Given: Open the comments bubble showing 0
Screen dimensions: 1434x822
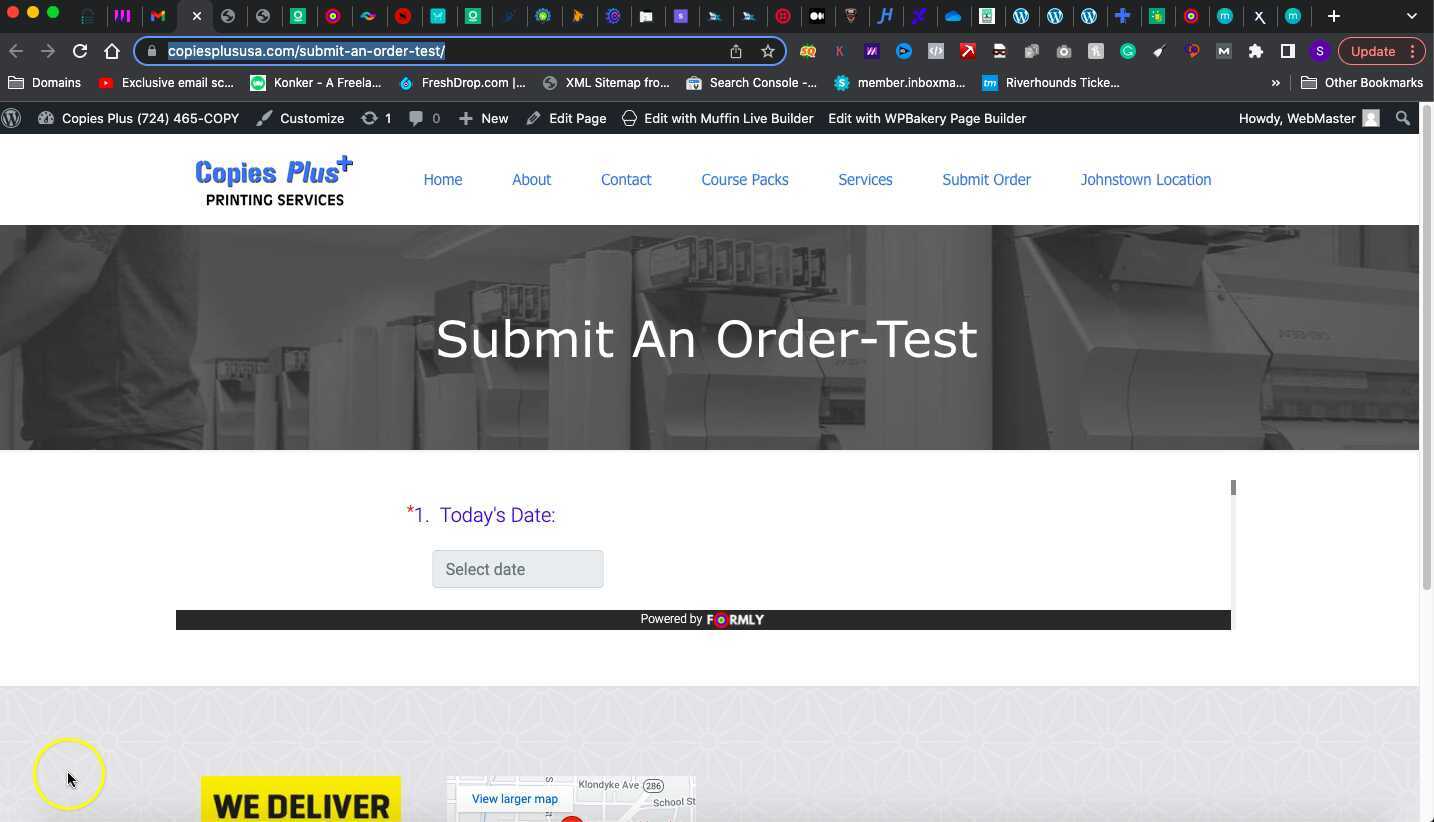Looking at the screenshot, I should [425, 118].
